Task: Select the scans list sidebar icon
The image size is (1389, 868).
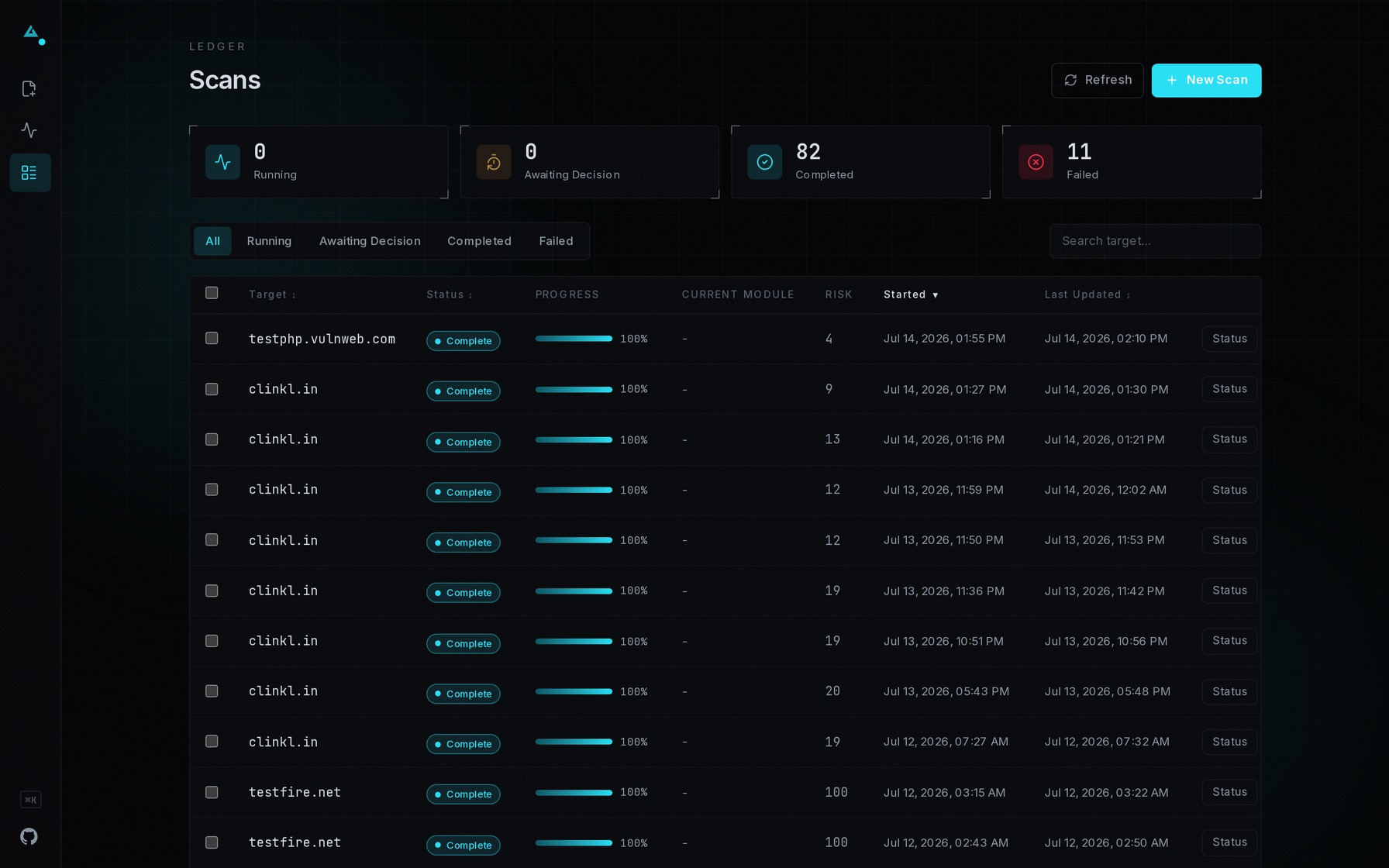Action: [x=29, y=172]
